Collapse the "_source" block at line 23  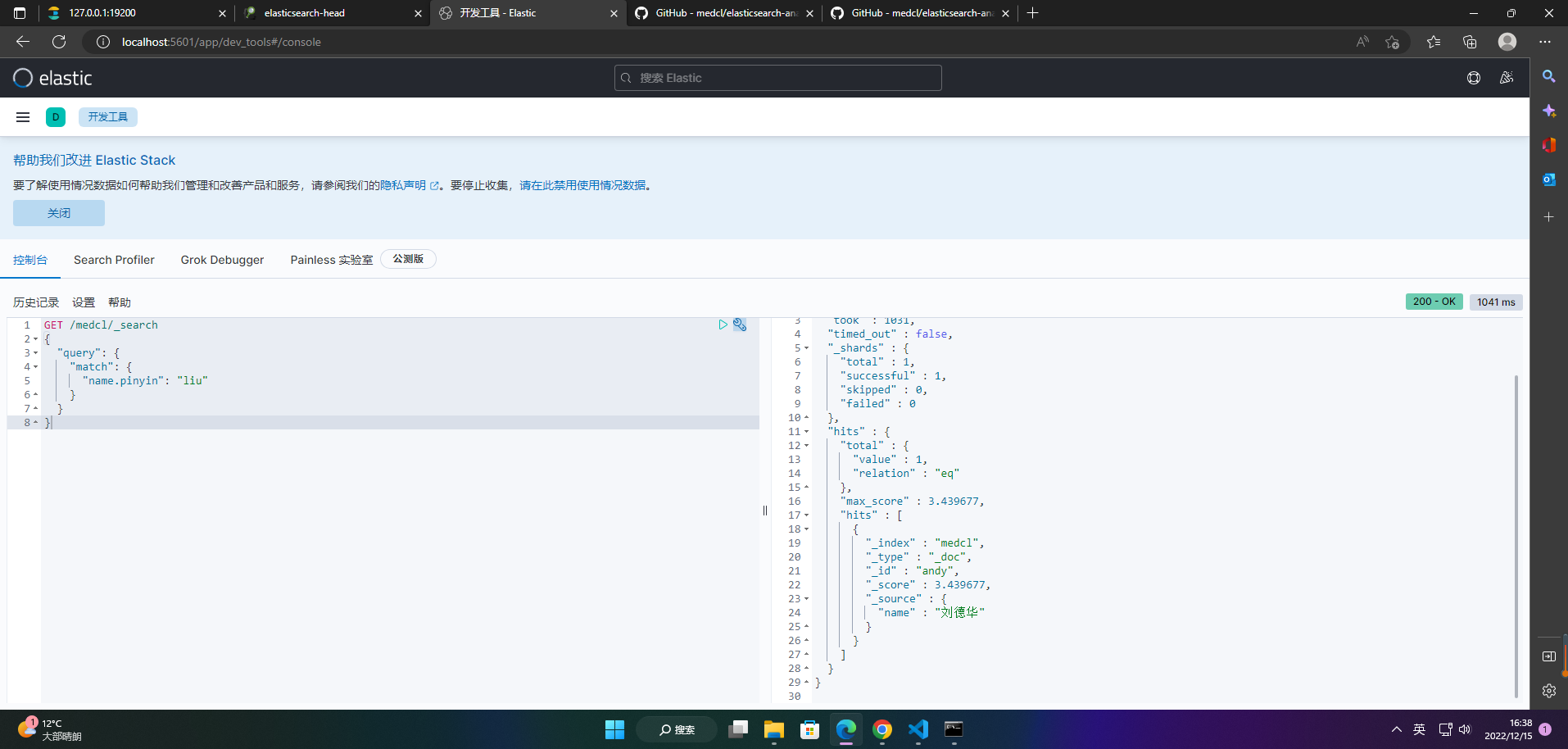(x=806, y=599)
